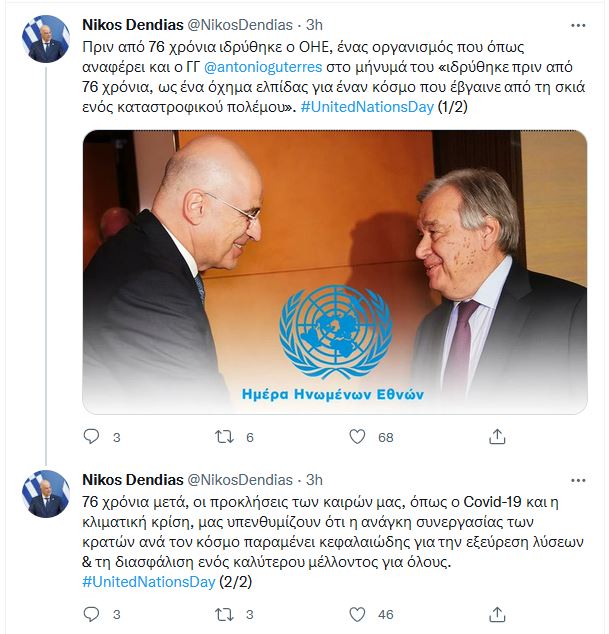Open Nikos Dendias profile from first tweet name
The image size is (609, 634).
[133, 25]
